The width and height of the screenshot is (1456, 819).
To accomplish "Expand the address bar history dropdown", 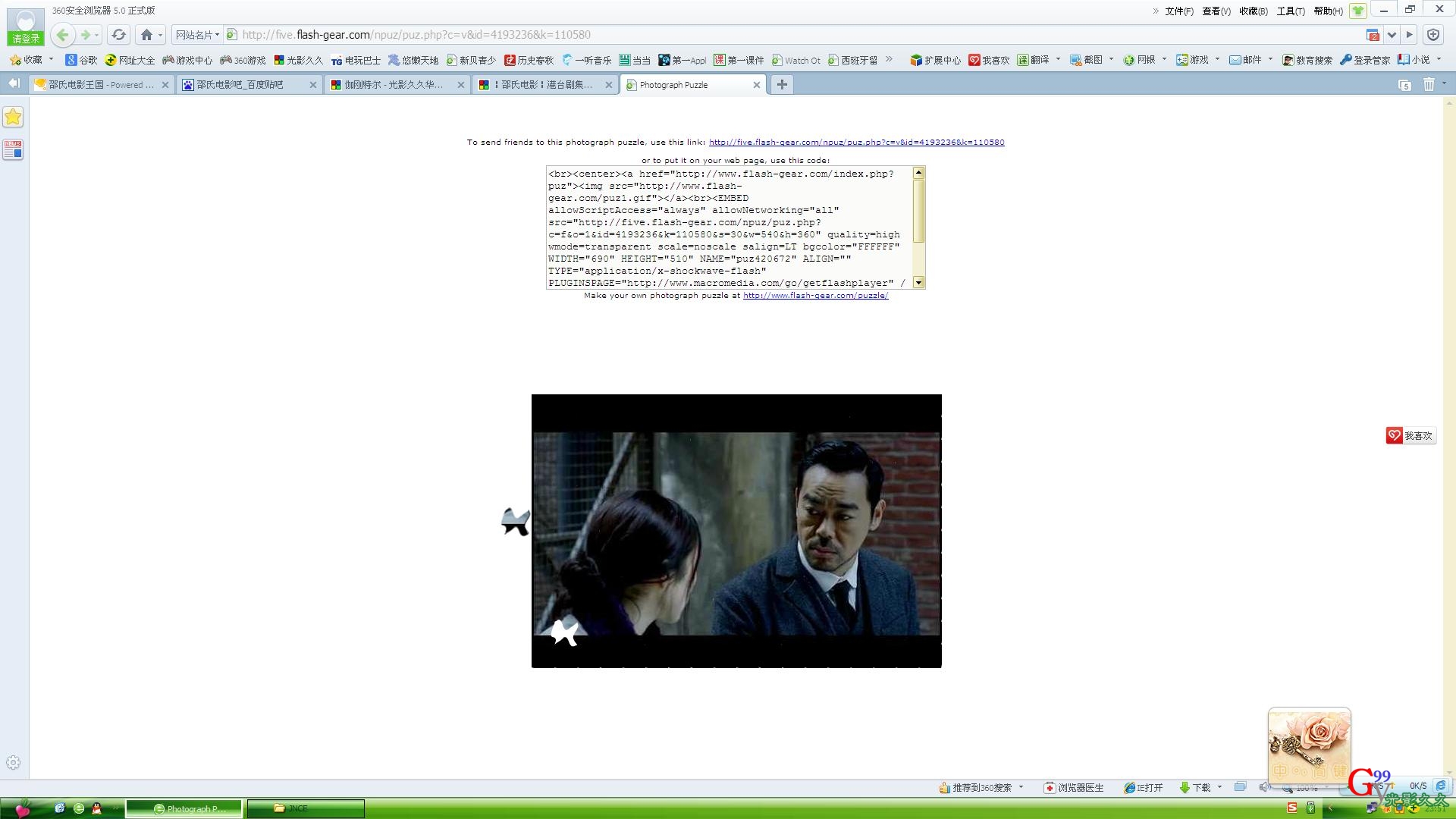I will click(1392, 35).
